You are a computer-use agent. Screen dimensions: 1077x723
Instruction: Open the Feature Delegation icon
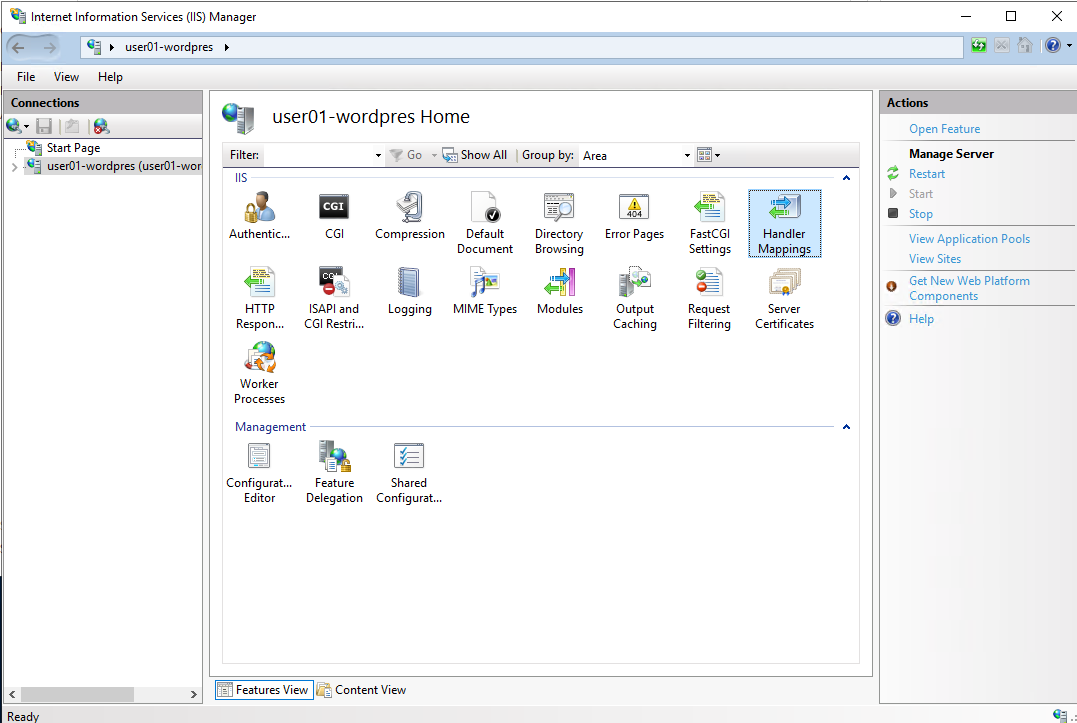[x=334, y=472]
